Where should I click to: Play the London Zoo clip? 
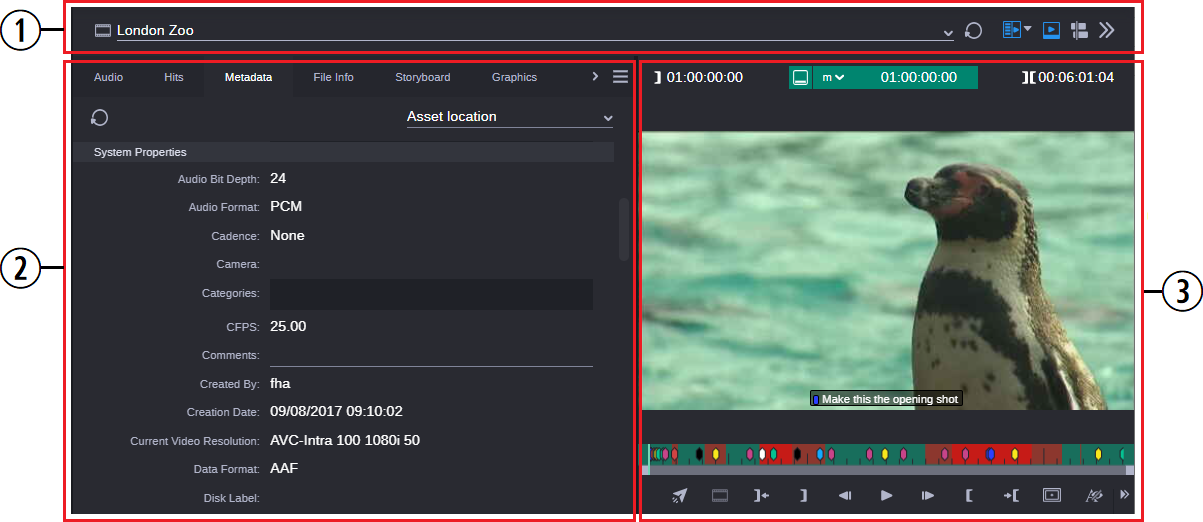[886, 495]
